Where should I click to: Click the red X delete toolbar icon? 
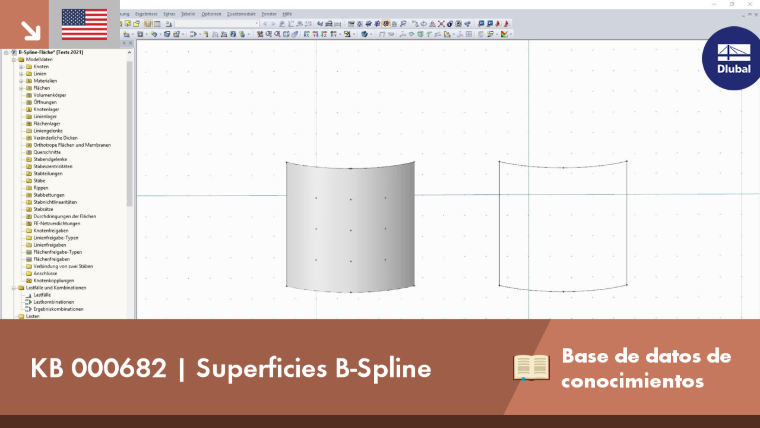pos(441,24)
